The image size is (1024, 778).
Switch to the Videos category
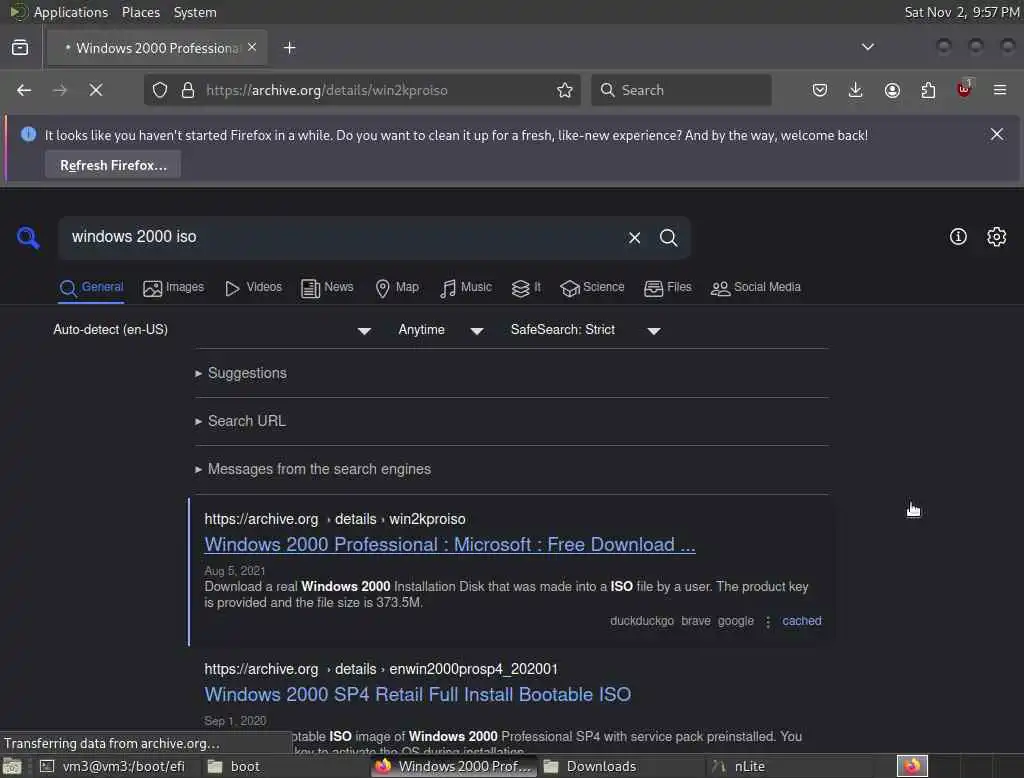click(253, 287)
